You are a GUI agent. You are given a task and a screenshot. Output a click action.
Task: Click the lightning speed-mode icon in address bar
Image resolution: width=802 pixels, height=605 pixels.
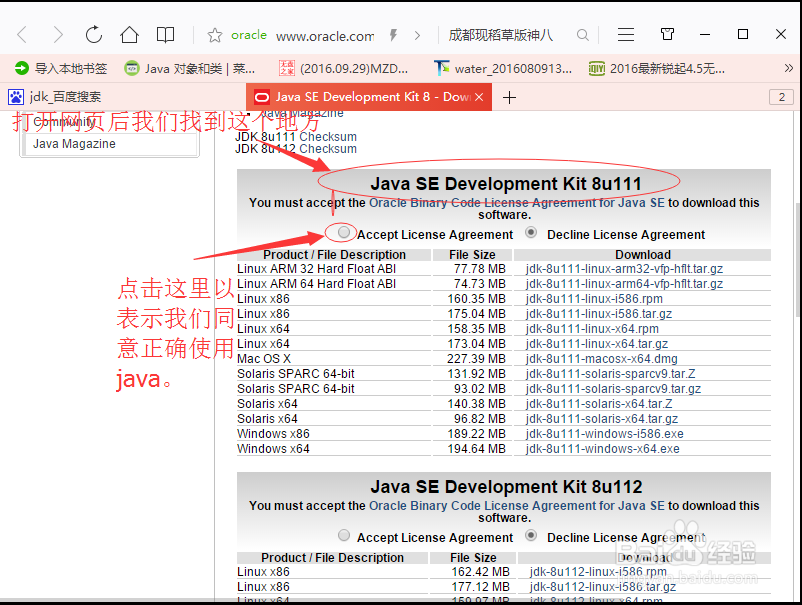(x=393, y=35)
